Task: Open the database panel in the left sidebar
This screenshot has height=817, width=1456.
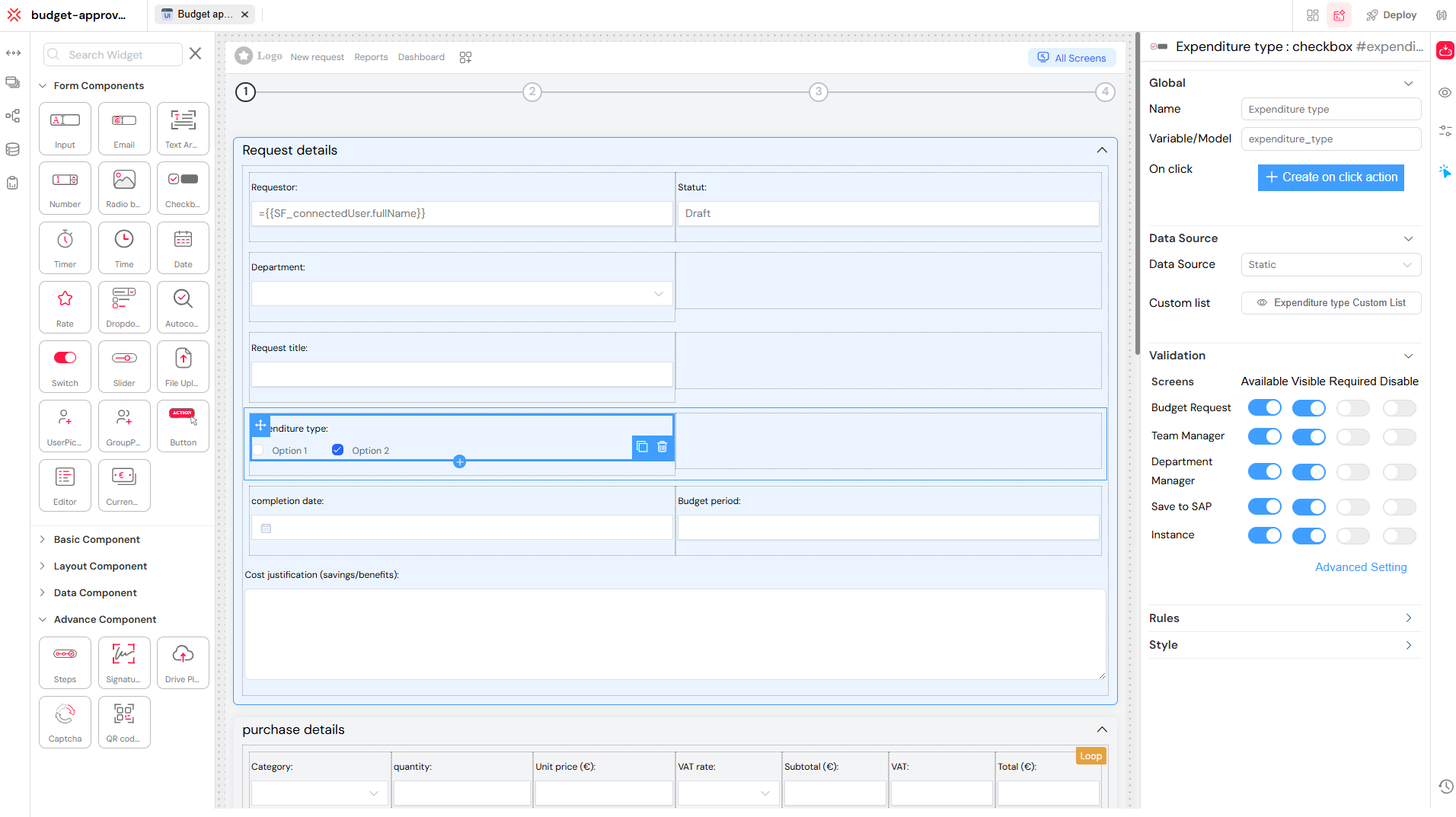Action: pyautogui.click(x=13, y=149)
